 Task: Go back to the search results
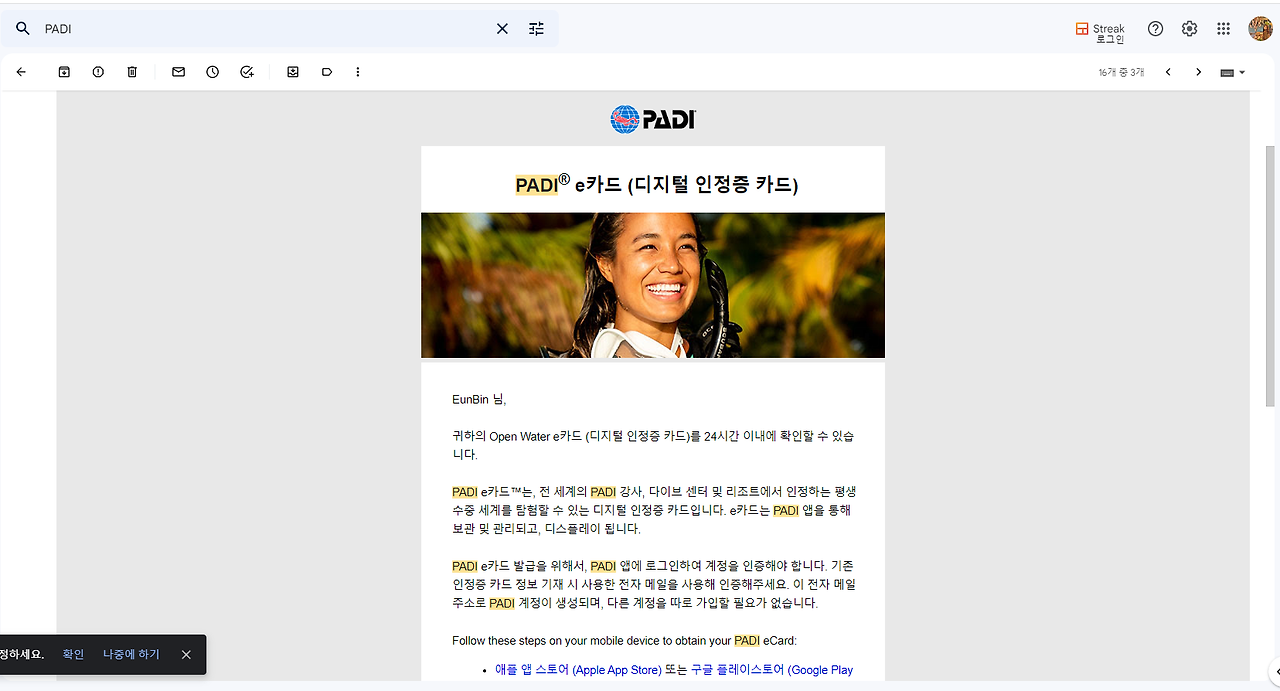coord(21,72)
